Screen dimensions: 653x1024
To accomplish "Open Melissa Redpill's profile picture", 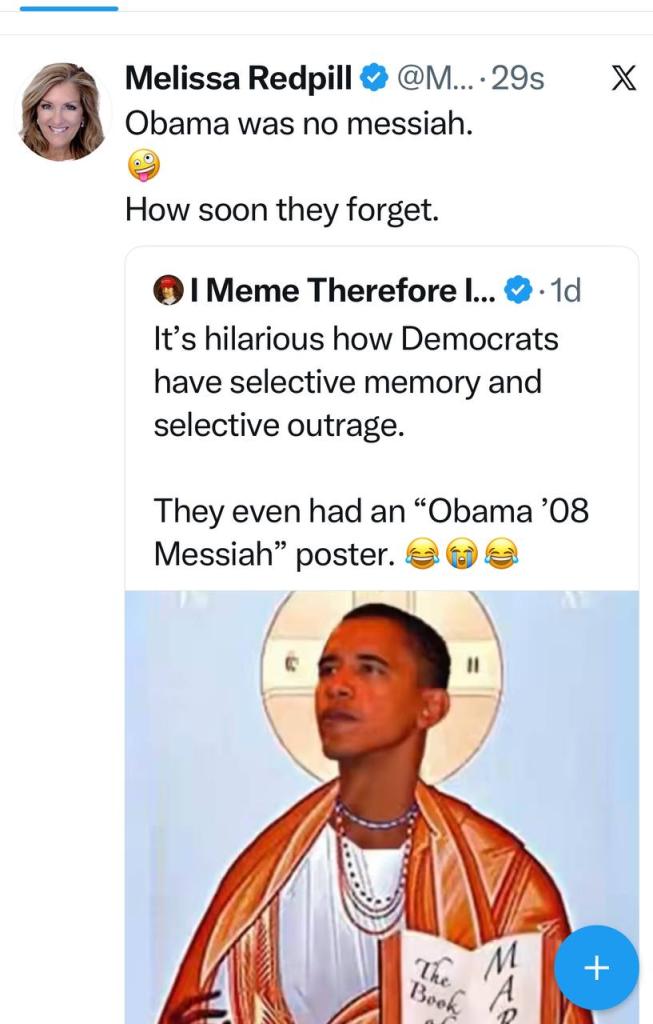I will (62, 111).
